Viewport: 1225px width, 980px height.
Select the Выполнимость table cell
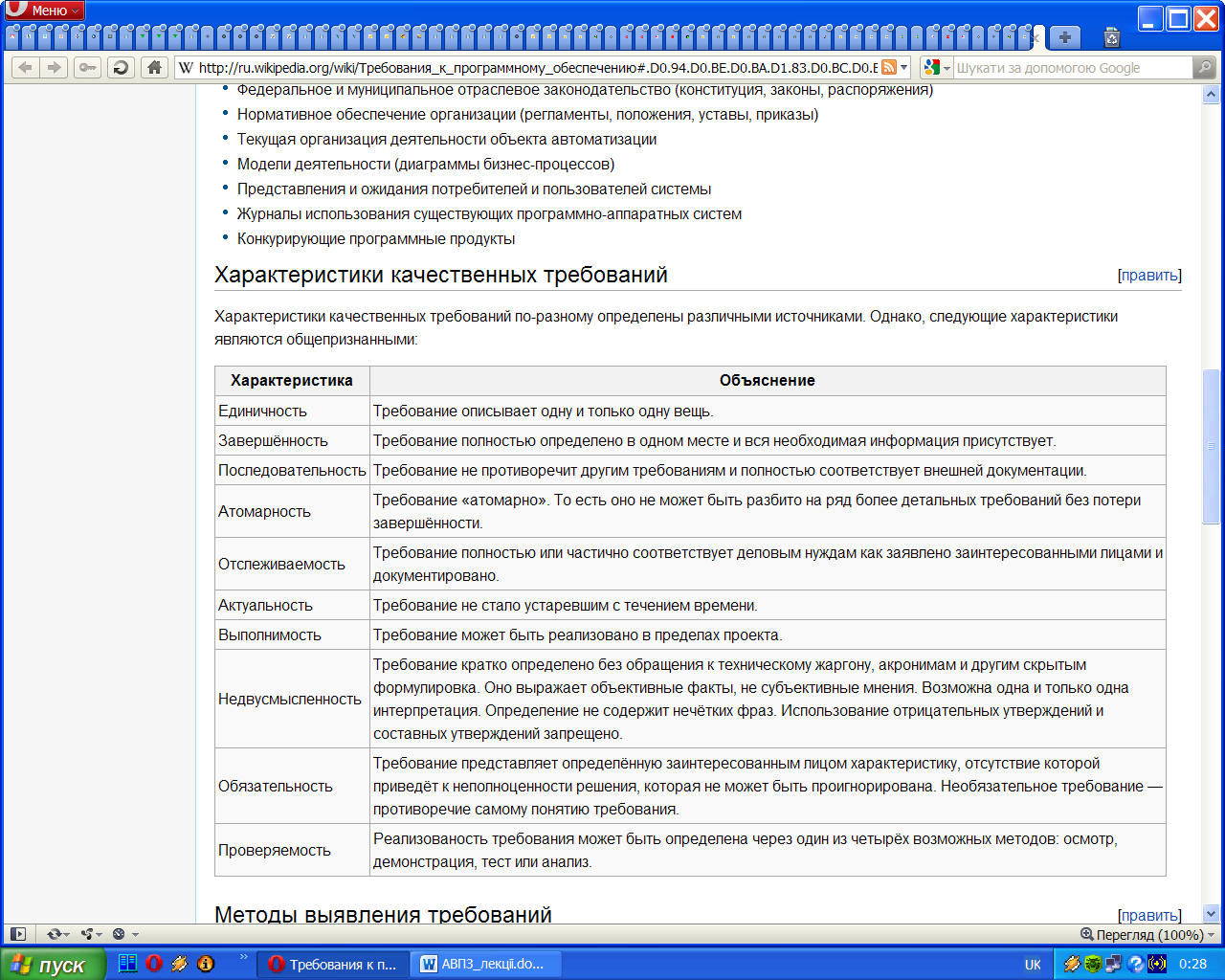tap(292, 635)
